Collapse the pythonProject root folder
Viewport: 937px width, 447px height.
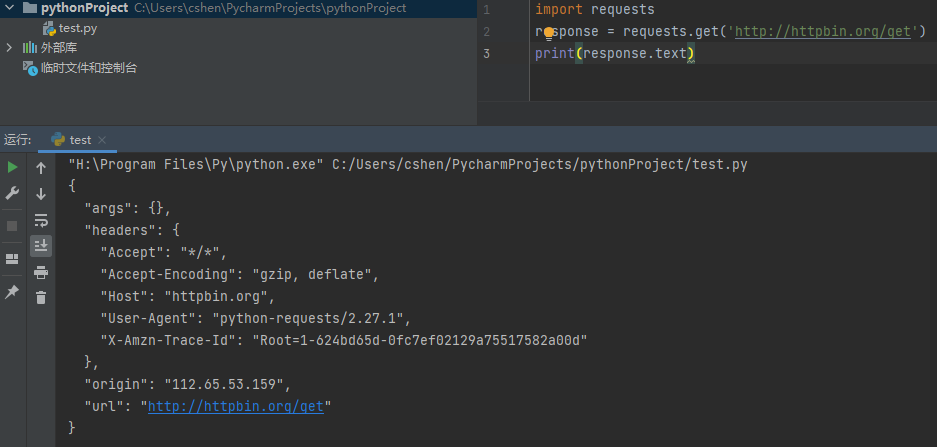[x=9, y=8]
